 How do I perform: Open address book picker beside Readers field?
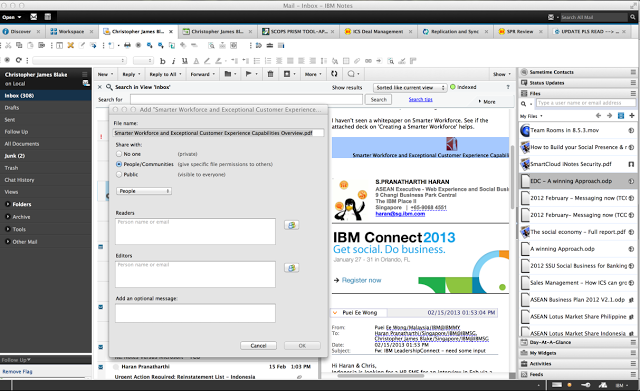(291, 225)
